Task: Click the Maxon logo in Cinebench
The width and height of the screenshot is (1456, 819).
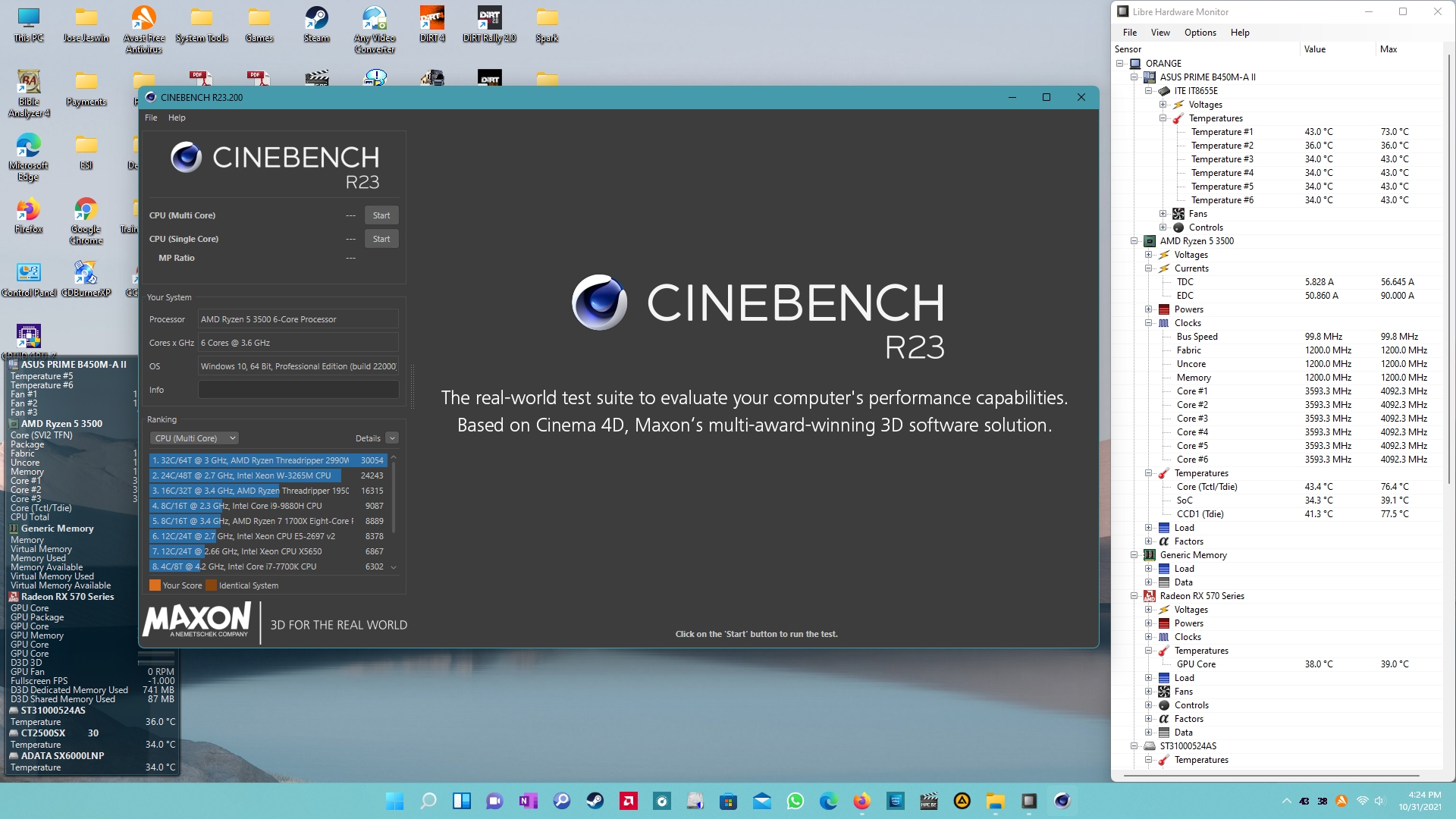Action: pyautogui.click(x=197, y=620)
